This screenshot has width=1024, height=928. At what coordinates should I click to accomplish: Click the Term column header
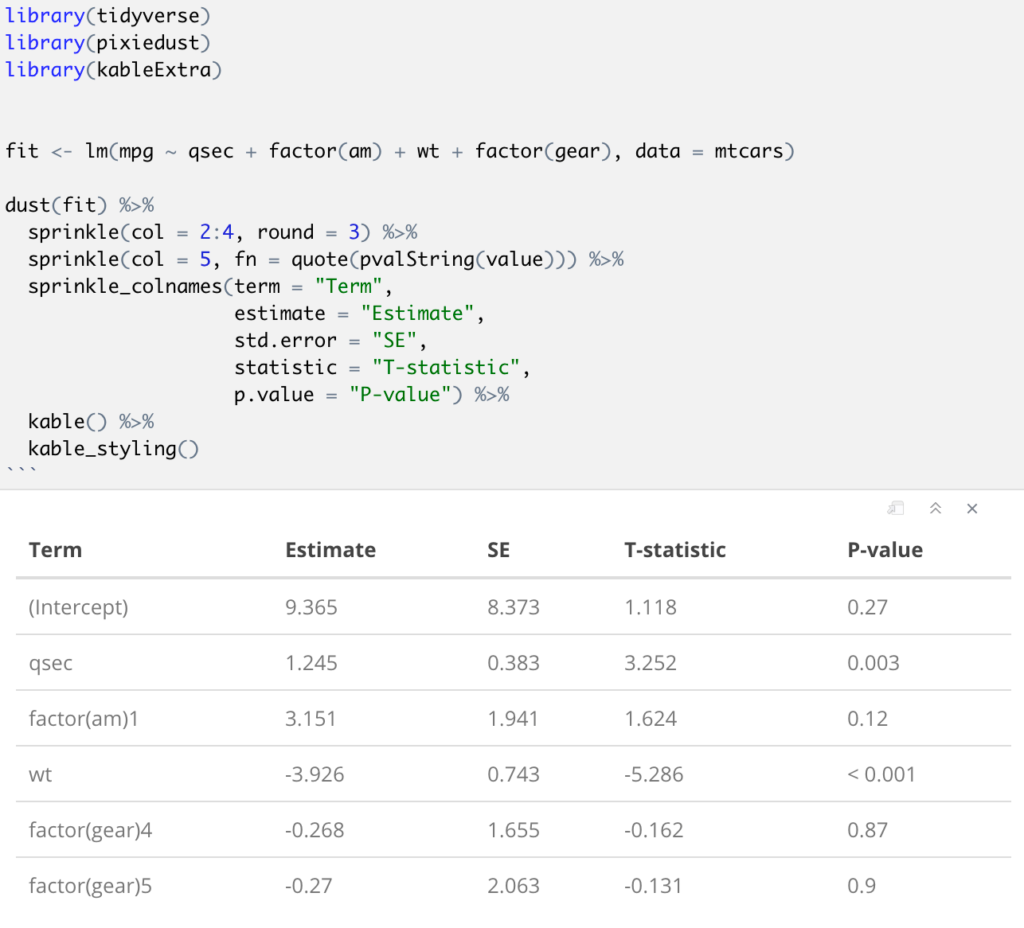[55, 549]
